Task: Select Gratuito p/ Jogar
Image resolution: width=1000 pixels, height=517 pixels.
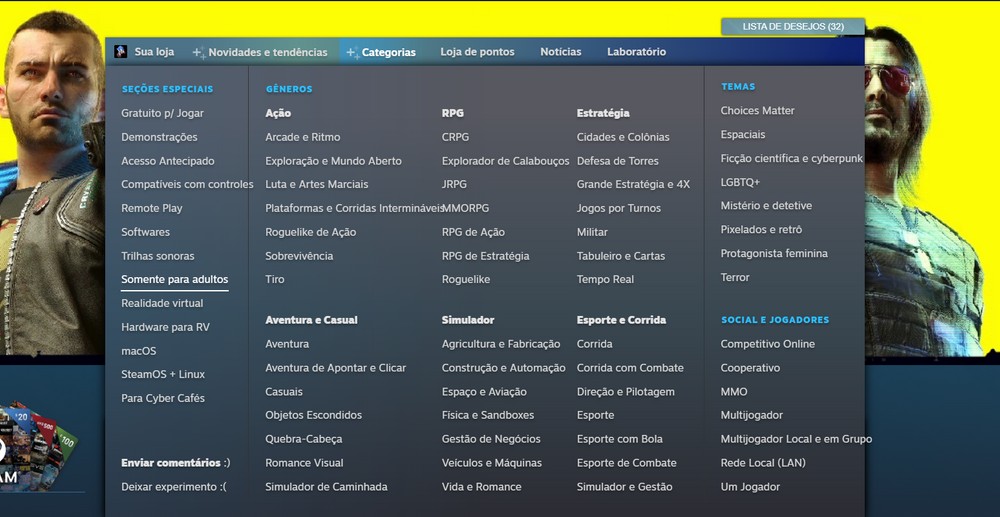Action: (x=163, y=113)
